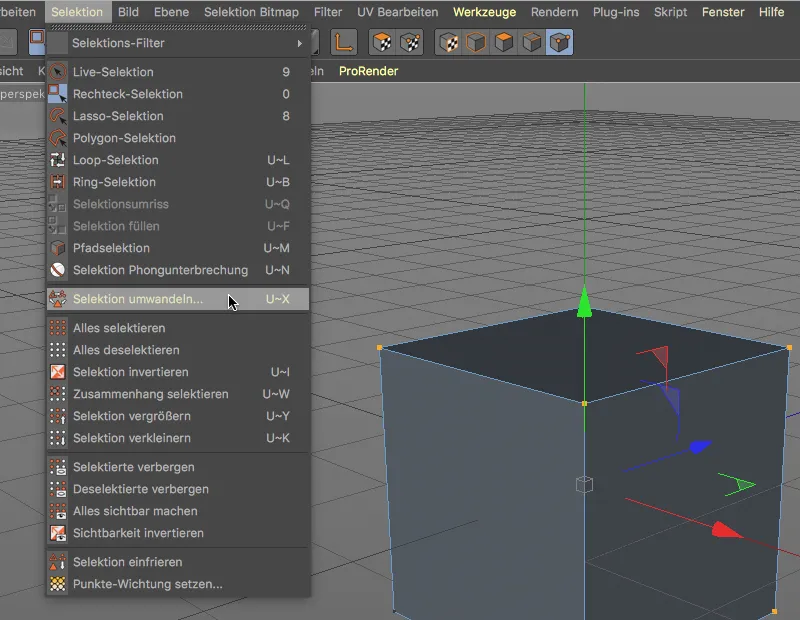Click the Polygon-Selektion icon

[58, 138]
